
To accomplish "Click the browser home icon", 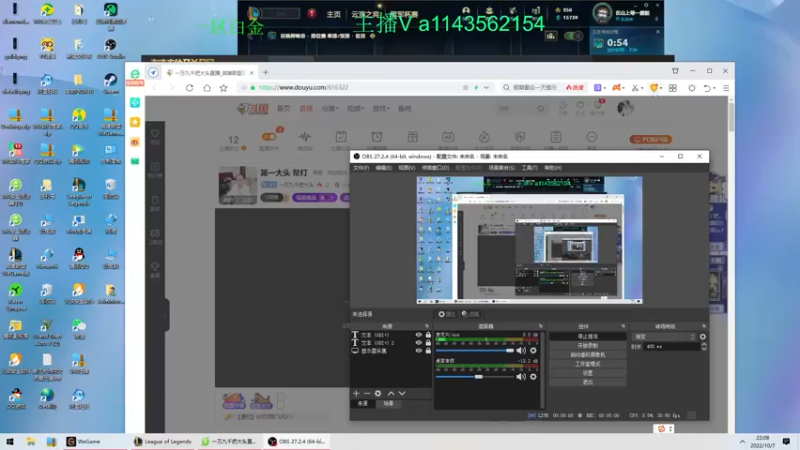I will point(207,88).
